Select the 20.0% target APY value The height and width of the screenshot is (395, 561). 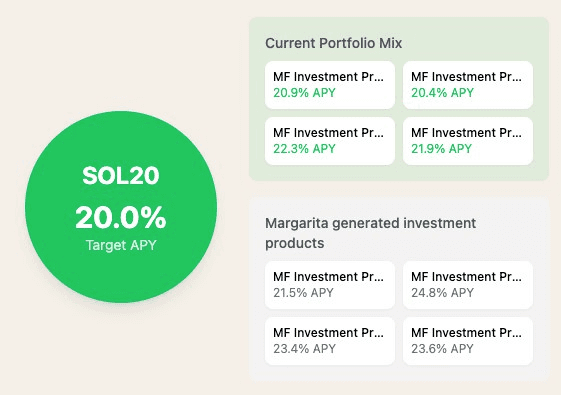121,218
